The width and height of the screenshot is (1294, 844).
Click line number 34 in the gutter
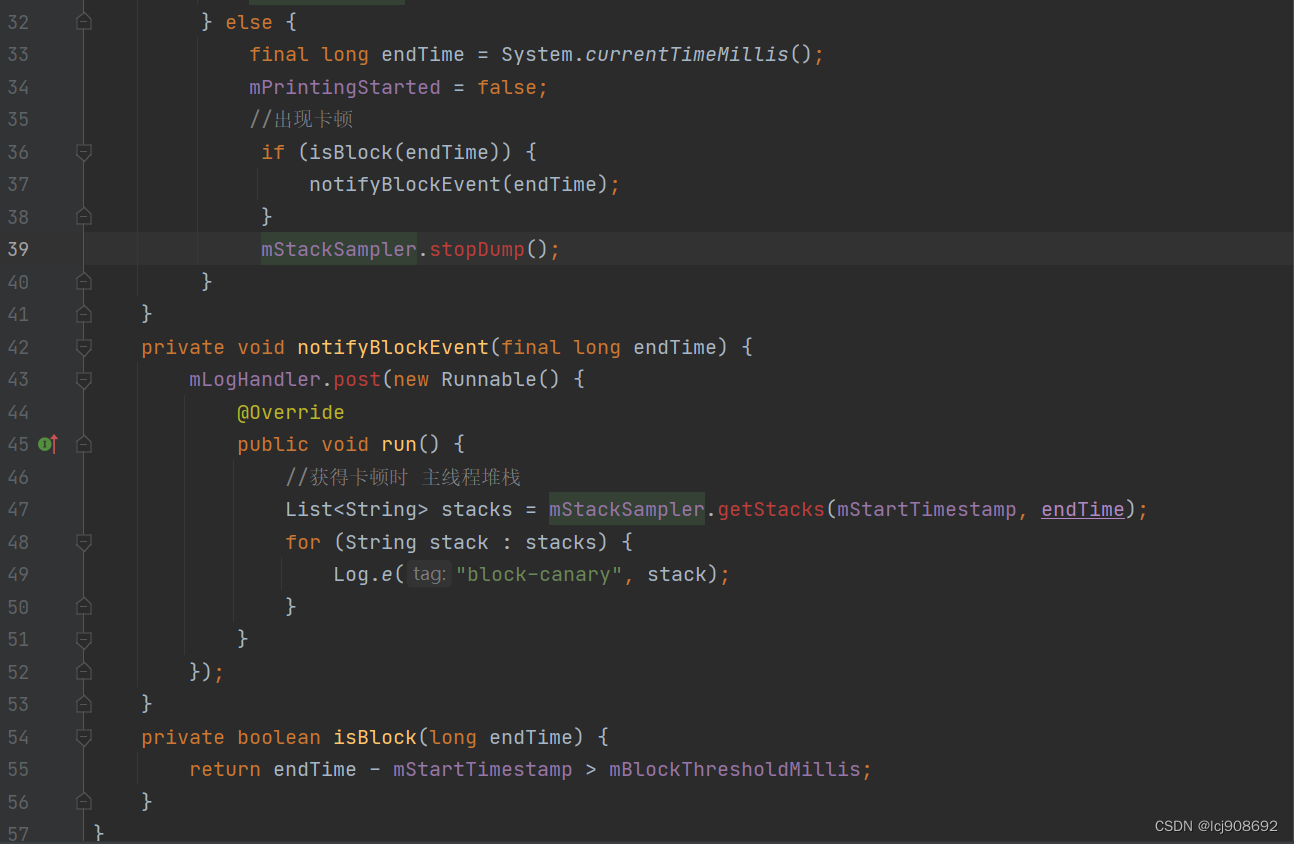pos(18,87)
